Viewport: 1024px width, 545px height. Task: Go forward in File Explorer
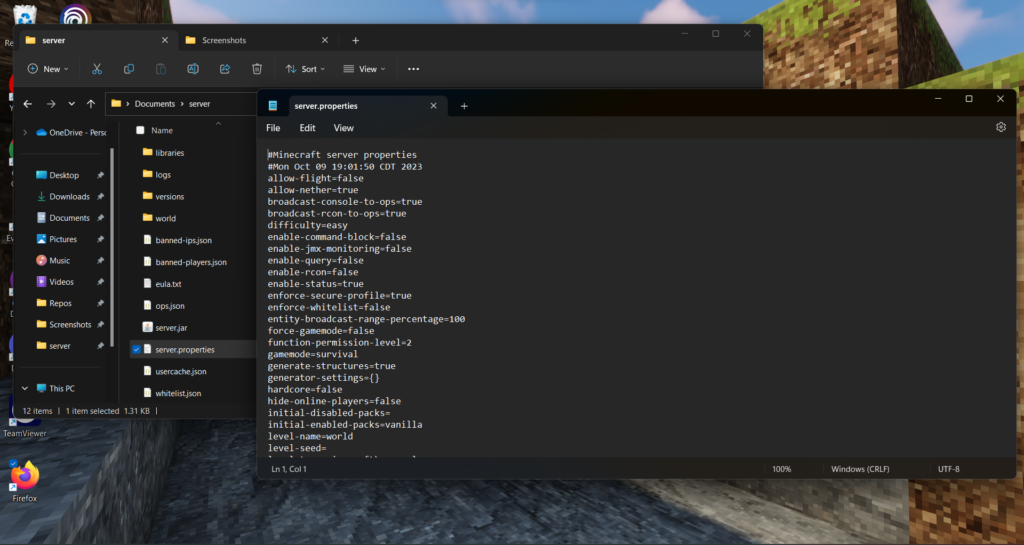click(51, 104)
